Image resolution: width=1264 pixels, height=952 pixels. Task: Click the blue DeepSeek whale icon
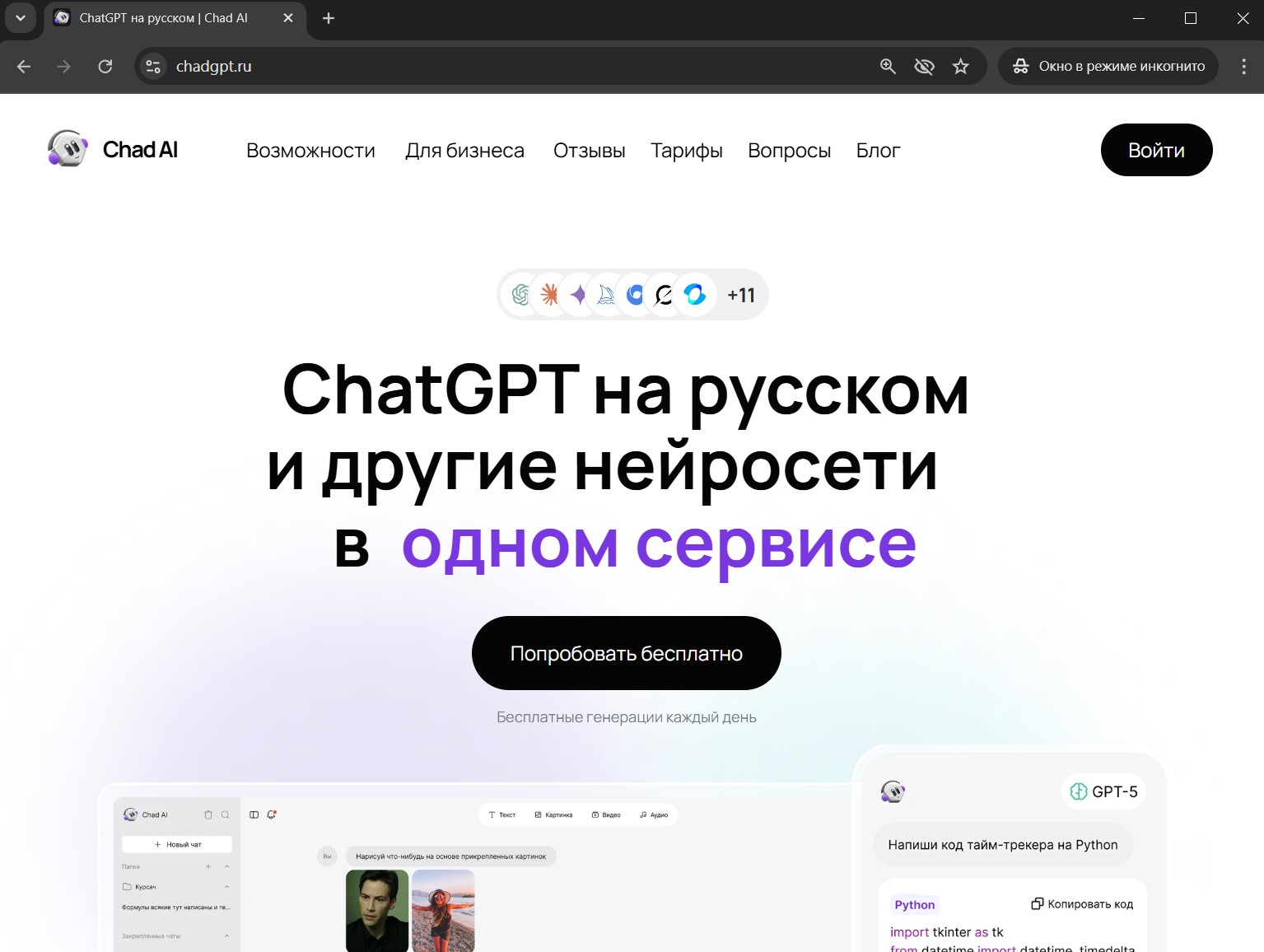click(x=635, y=295)
